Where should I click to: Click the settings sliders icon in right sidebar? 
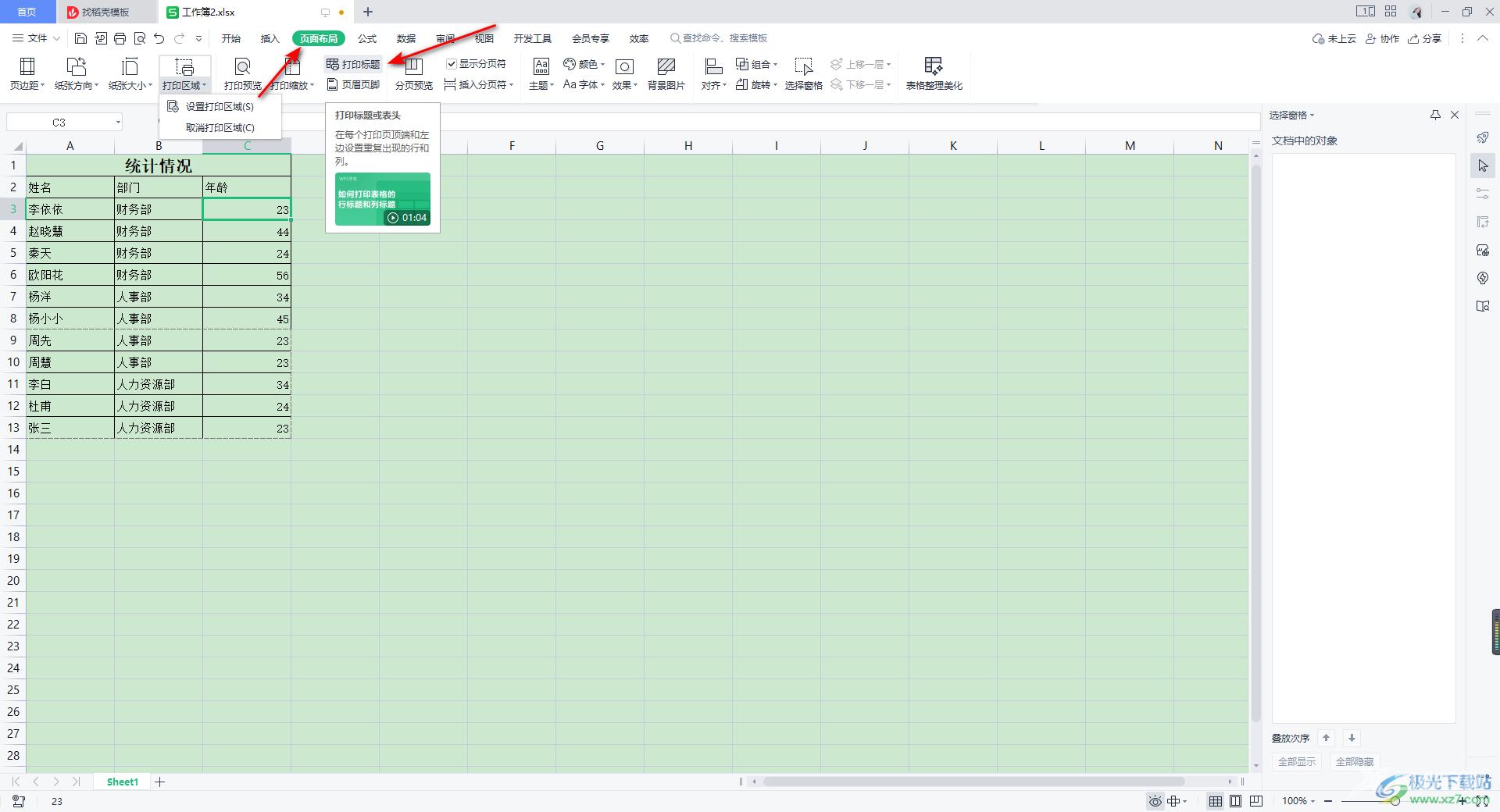click(x=1483, y=194)
